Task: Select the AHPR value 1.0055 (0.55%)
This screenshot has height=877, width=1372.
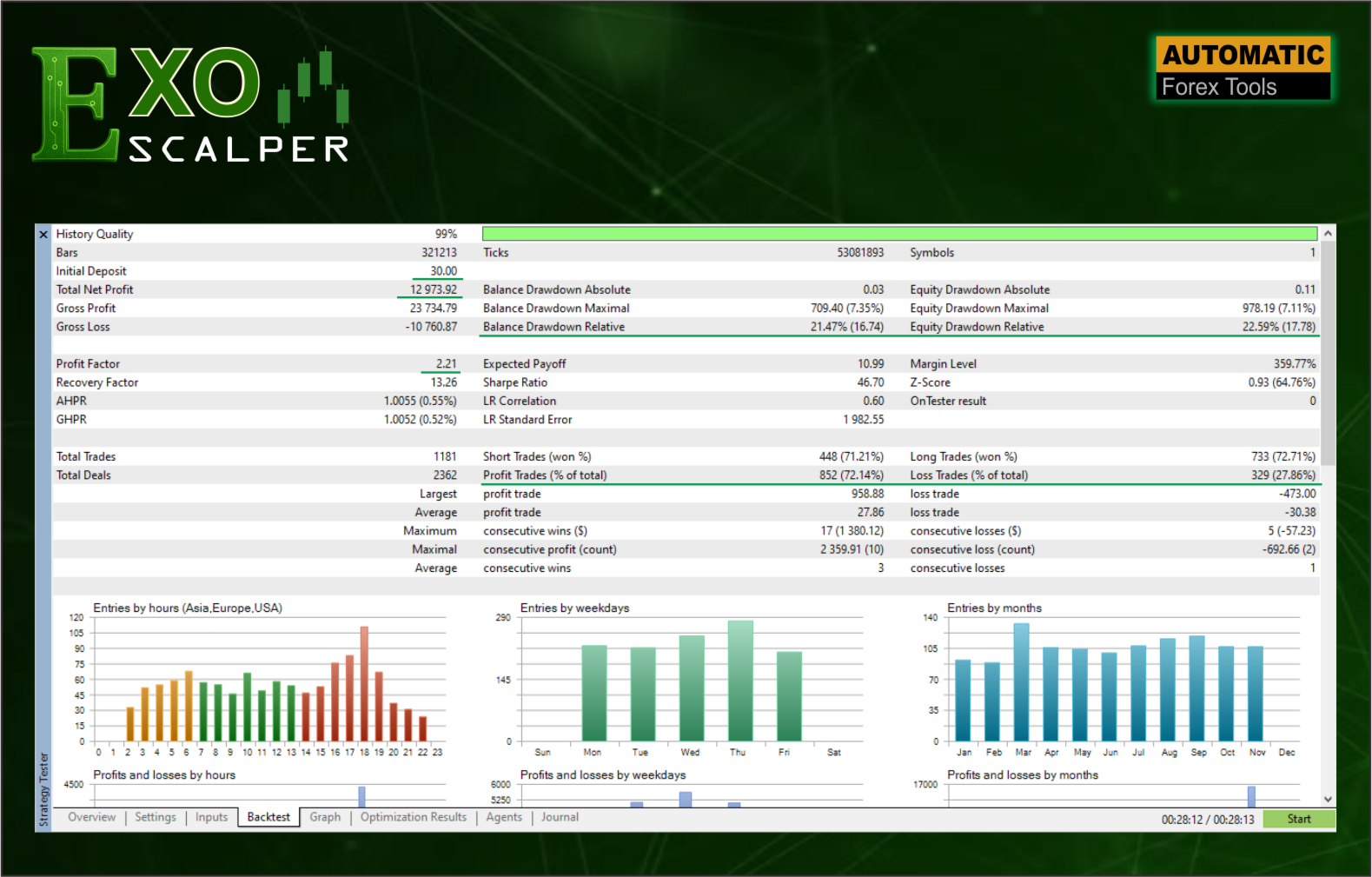Action: (x=421, y=401)
